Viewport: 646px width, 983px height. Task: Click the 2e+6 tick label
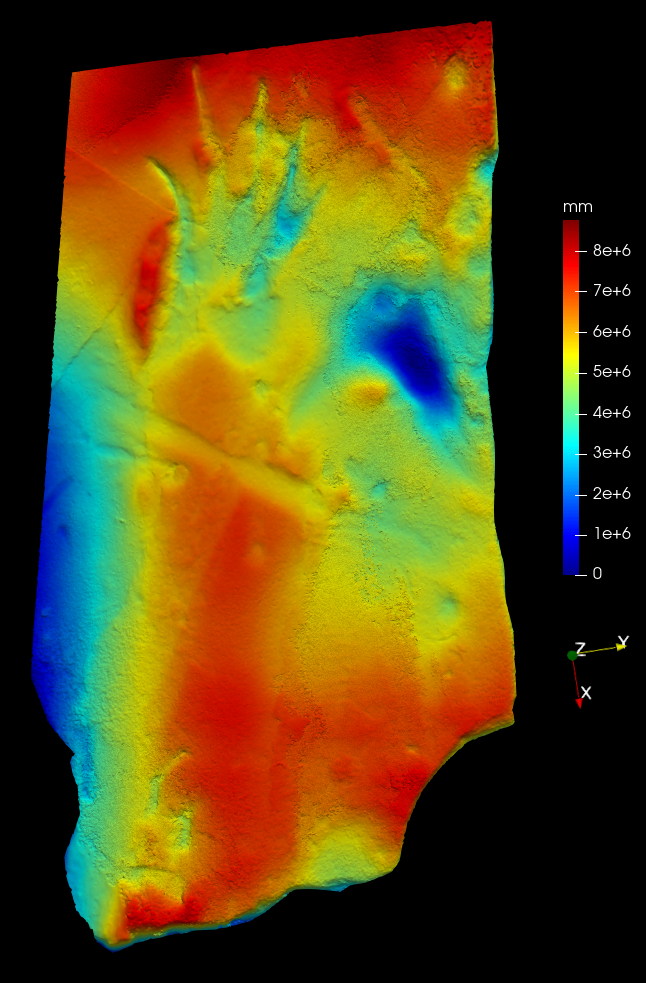click(611, 493)
